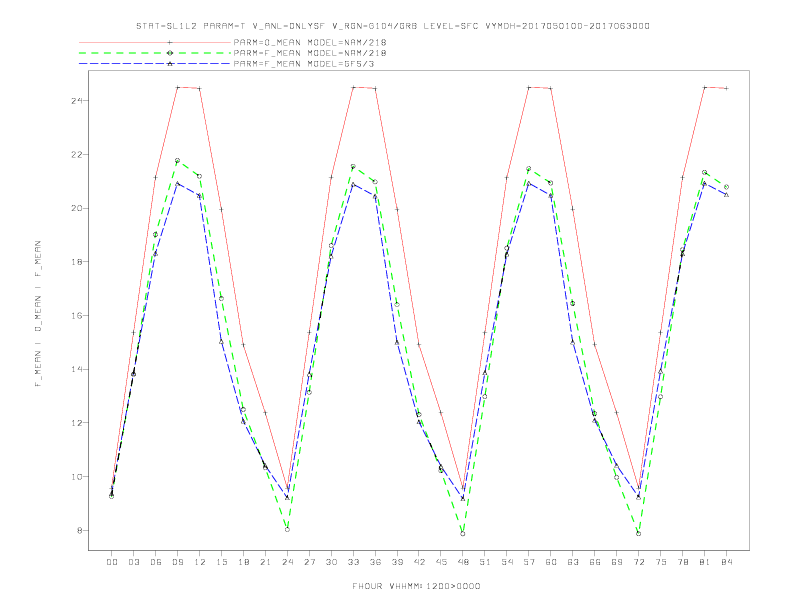Click x-axis forecast hour label 27

tap(309, 562)
